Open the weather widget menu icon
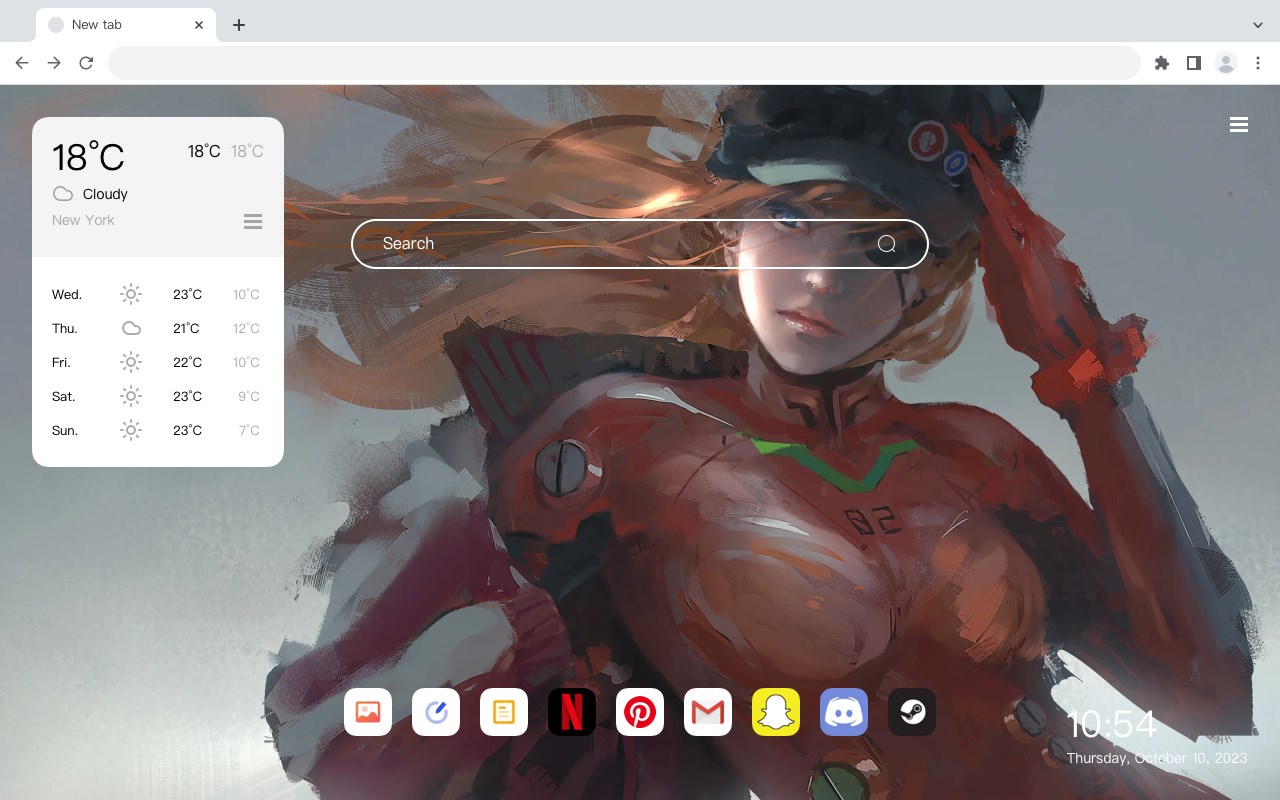This screenshot has height=800, width=1280. (x=253, y=221)
